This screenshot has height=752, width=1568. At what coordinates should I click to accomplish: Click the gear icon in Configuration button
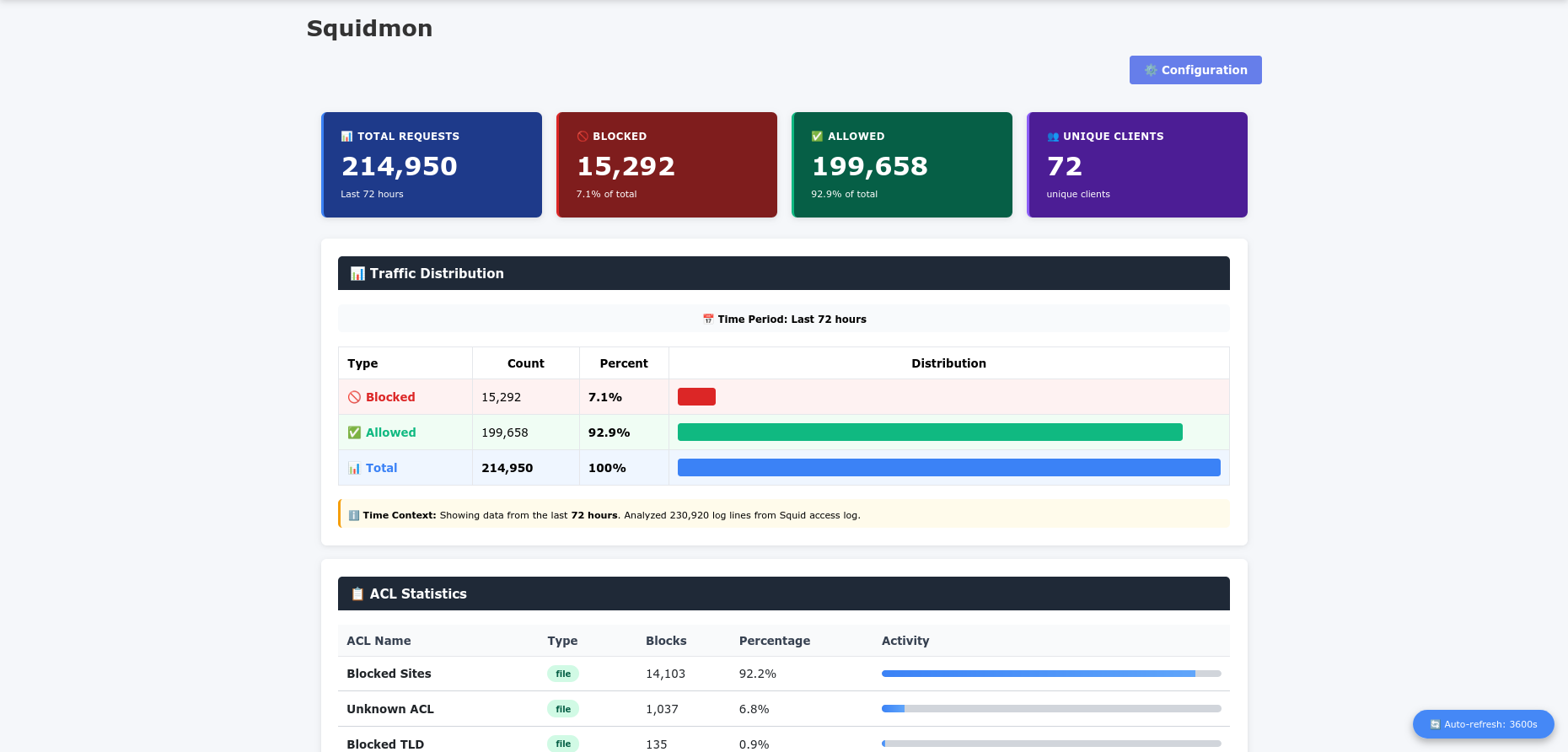click(x=1151, y=70)
